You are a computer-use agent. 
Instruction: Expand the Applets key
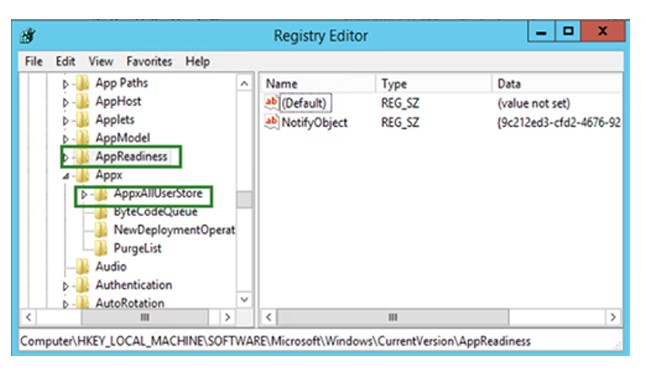(66, 121)
